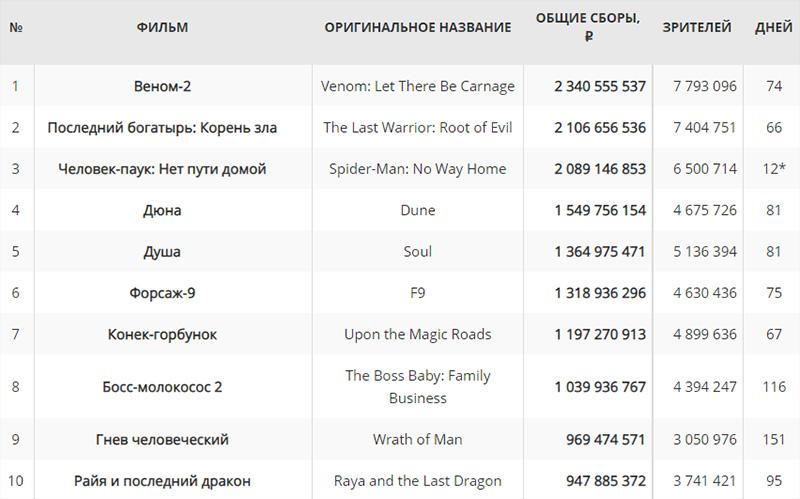This screenshot has height=499, width=800.
Task: Click the ЗРИТЕЛЕЙ column header
Action: pos(697,27)
